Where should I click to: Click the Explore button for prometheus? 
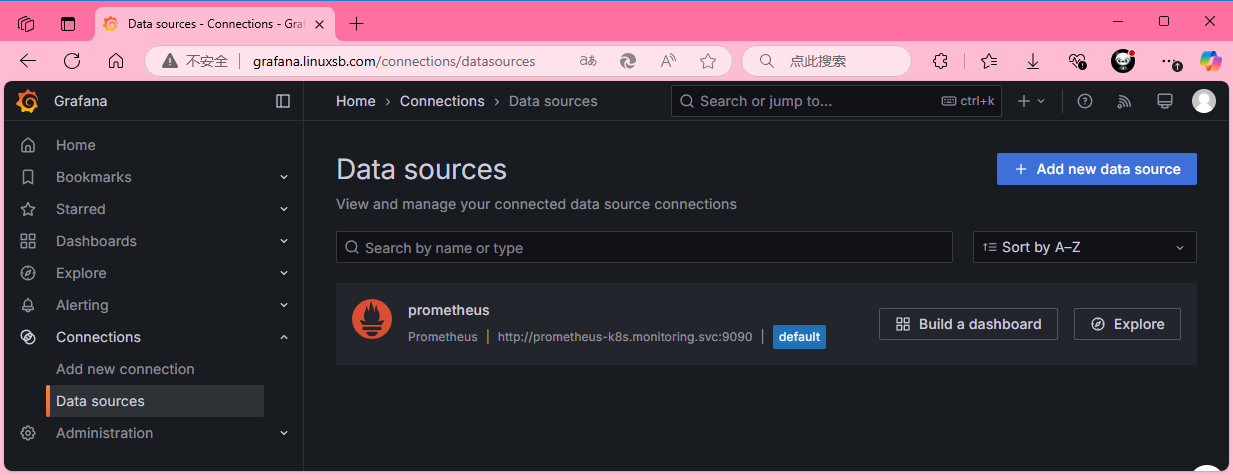tap(1127, 324)
